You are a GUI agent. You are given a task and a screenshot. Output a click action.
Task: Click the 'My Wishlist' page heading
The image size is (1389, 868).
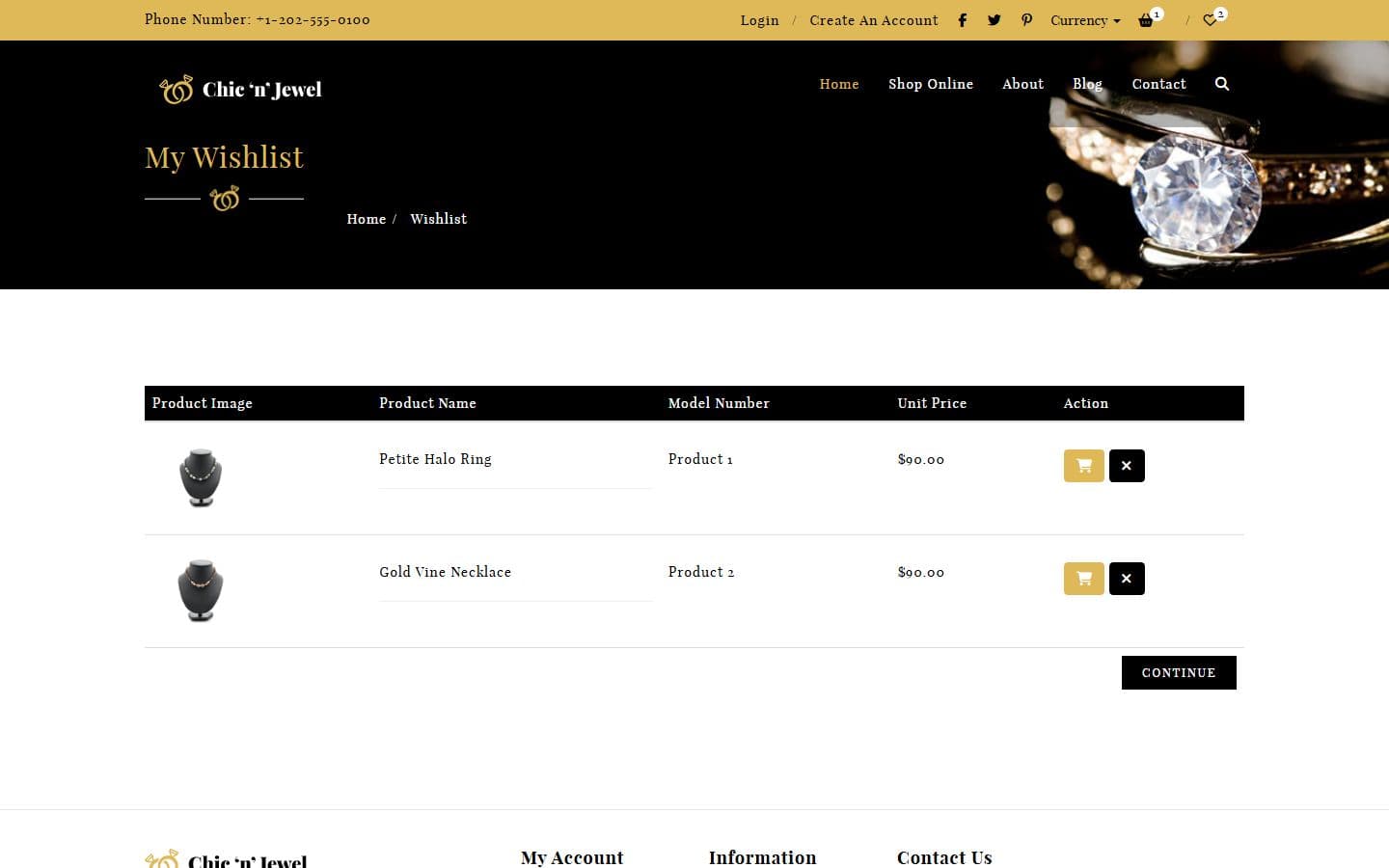[x=224, y=157]
